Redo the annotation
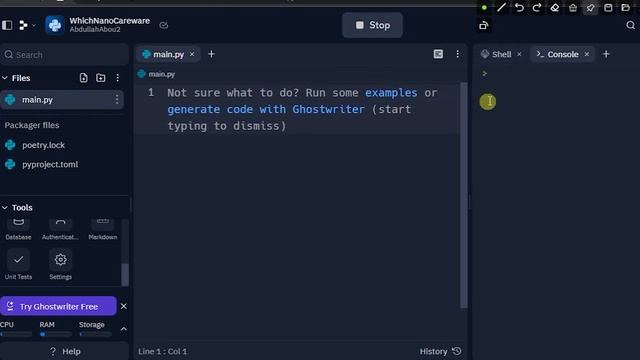Screen dimensions: 640x360 pos(537,7)
